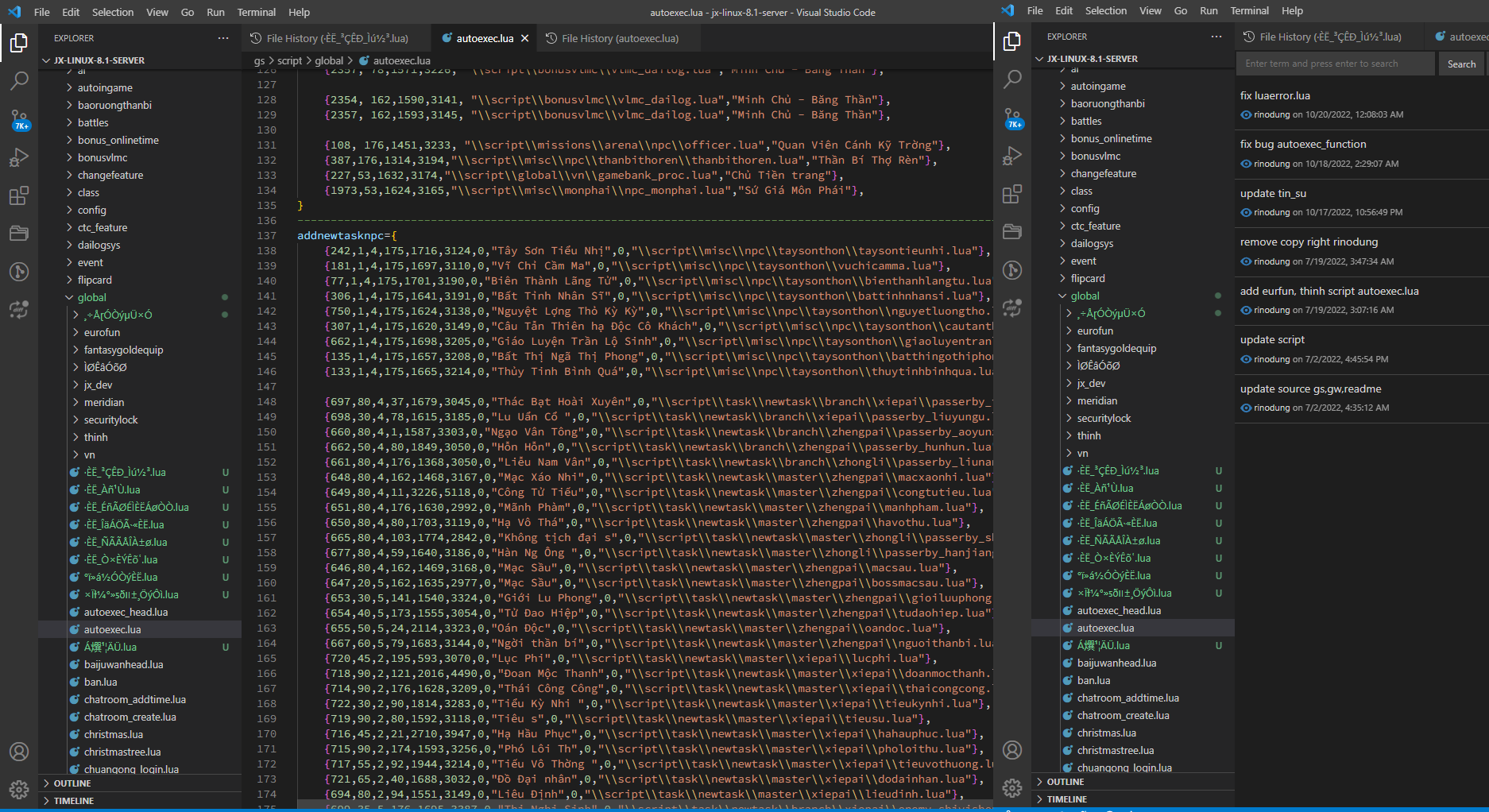Open Explorer view in right window activity bar
The width and height of the screenshot is (1489, 812).
pos(1012,41)
